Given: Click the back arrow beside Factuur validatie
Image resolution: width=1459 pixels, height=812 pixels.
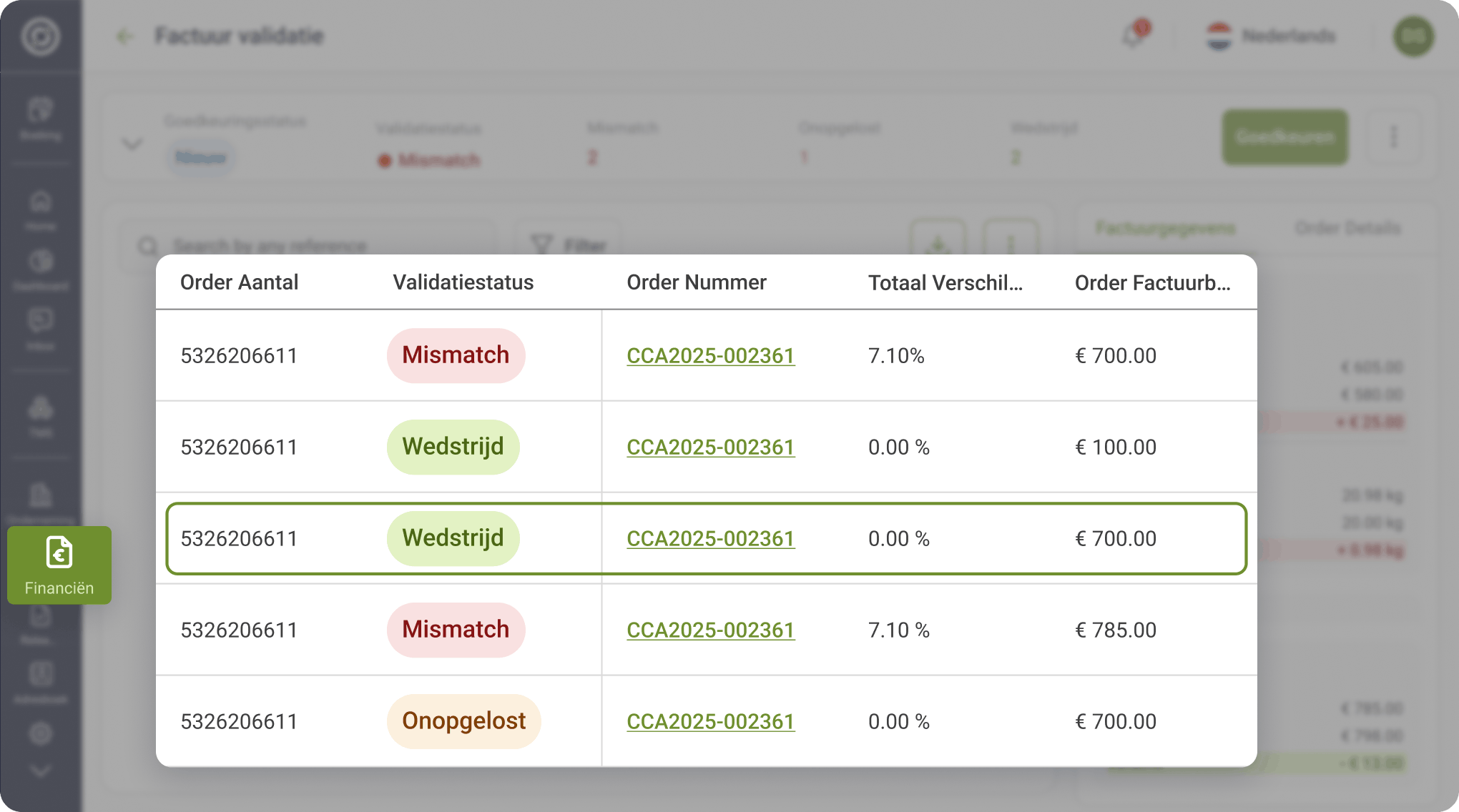Looking at the screenshot, I should click(x=125, y=36).
